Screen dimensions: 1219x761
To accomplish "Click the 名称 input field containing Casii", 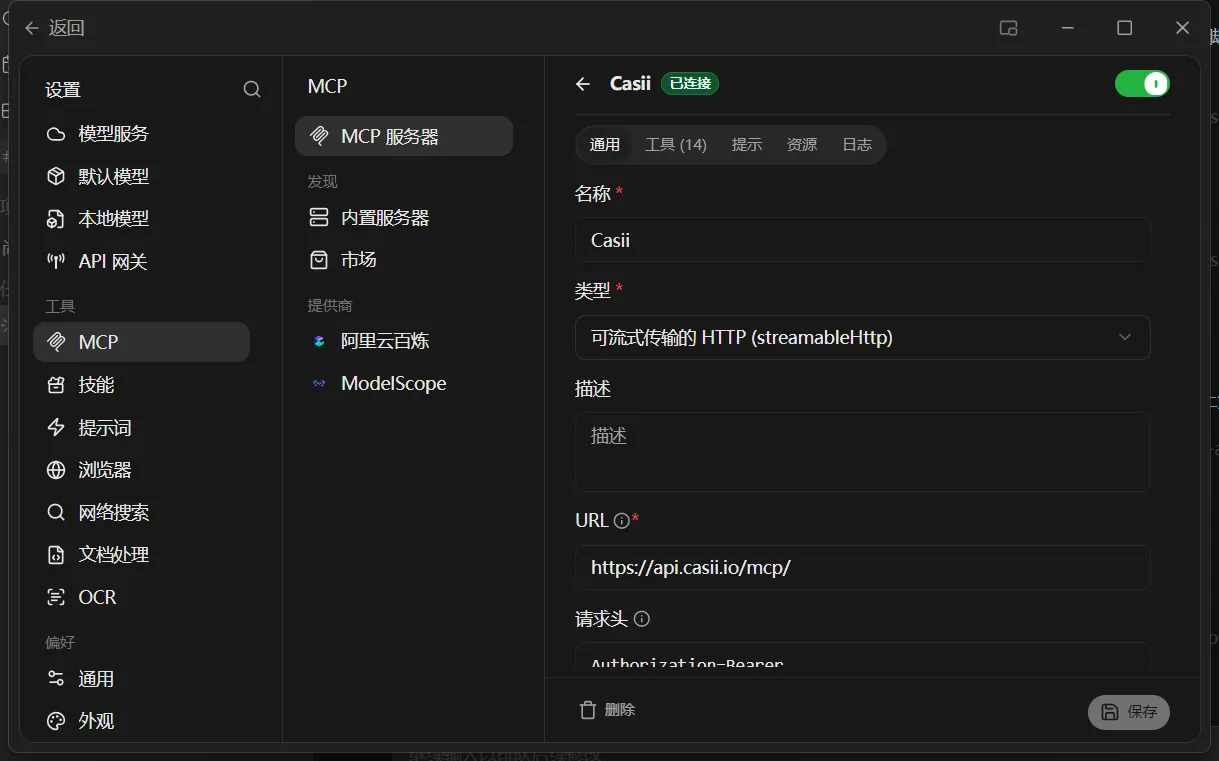I will coord(863,240).
